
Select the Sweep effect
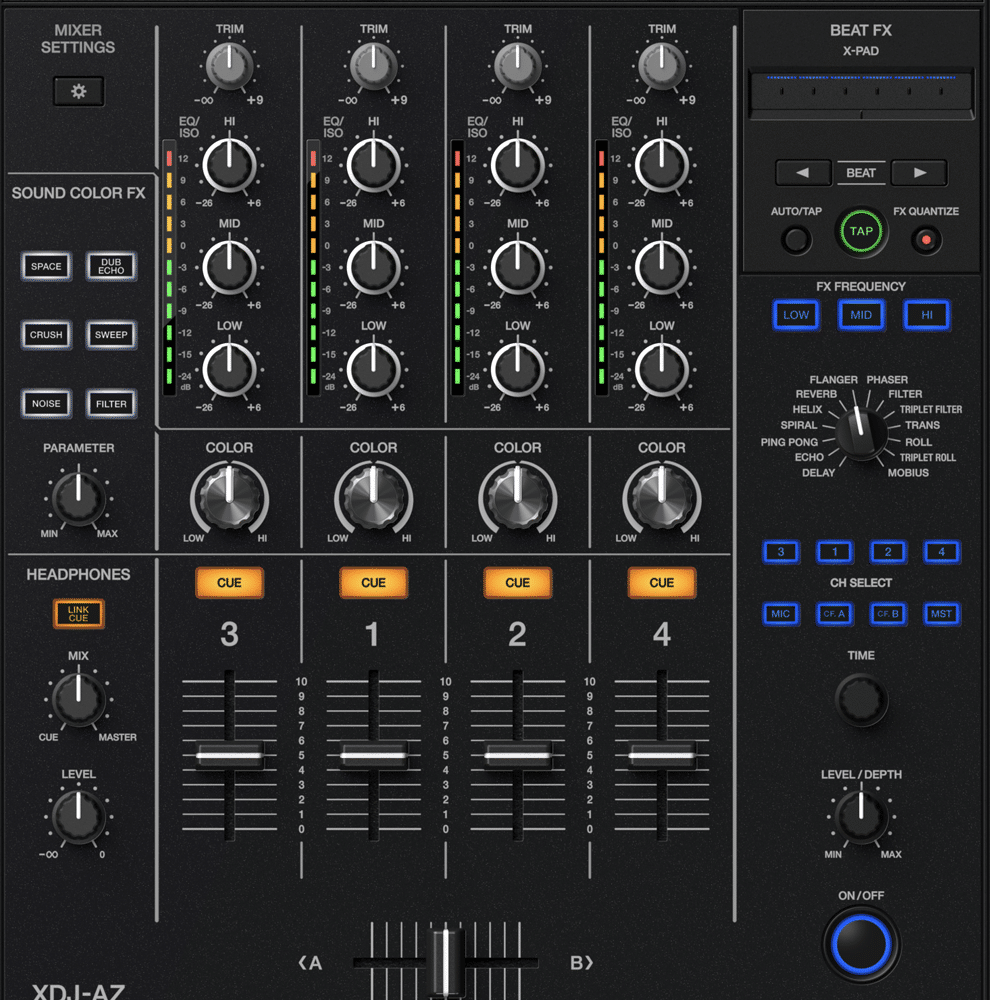111,335
